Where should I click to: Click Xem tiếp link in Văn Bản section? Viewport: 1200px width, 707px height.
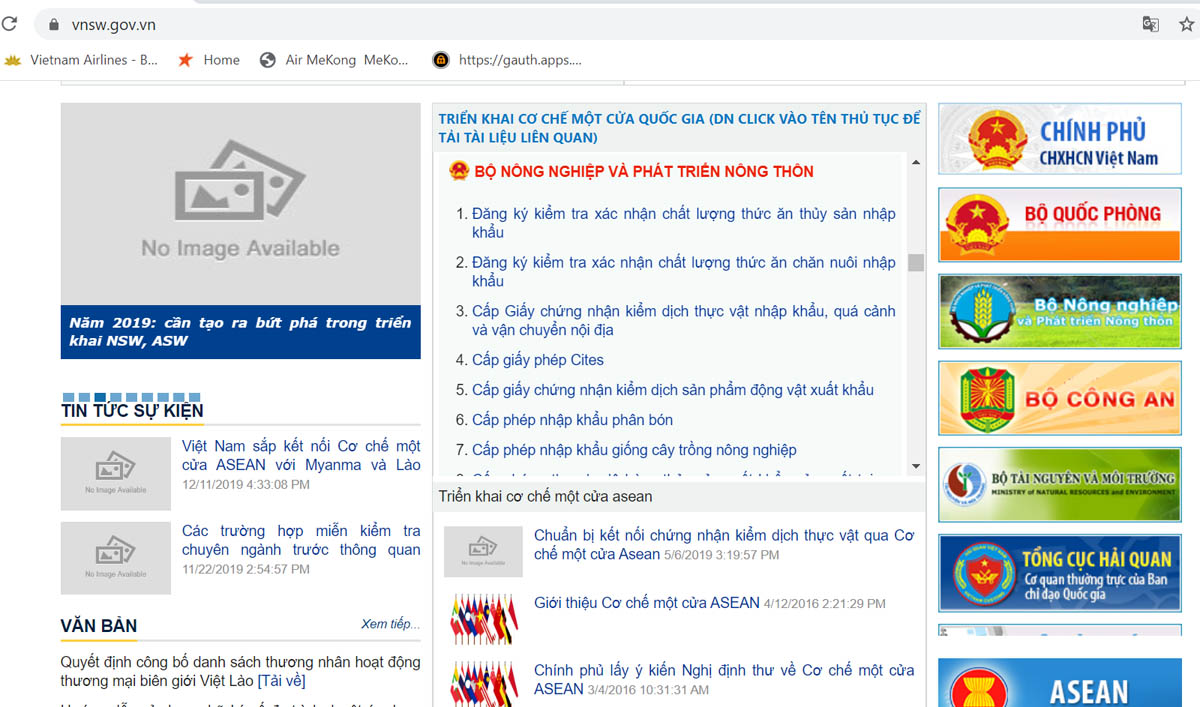[x=391, y=624]
